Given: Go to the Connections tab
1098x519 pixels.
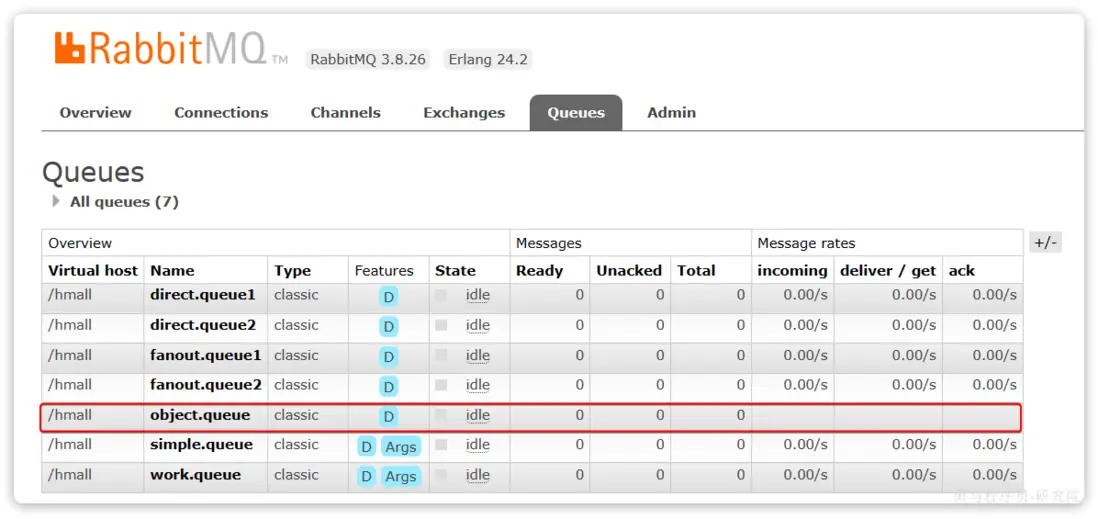Looking at the screenshot, I should pyautogui.click(x=221, y=113).
